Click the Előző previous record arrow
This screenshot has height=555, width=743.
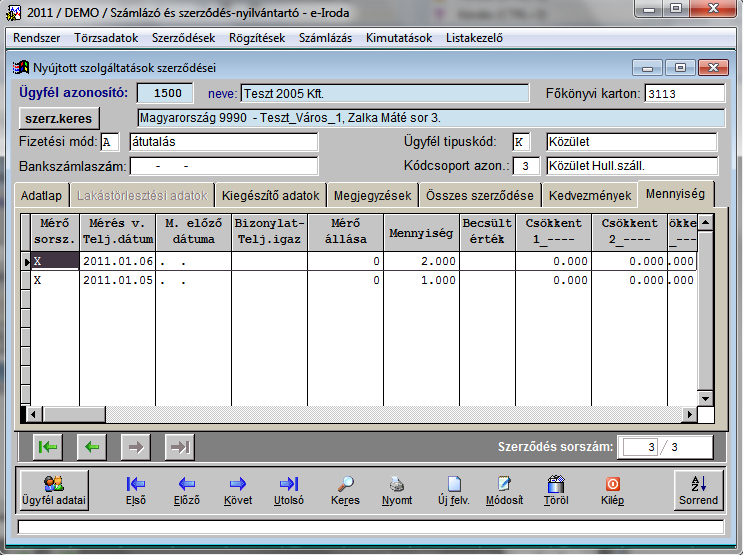pos(186,489)
